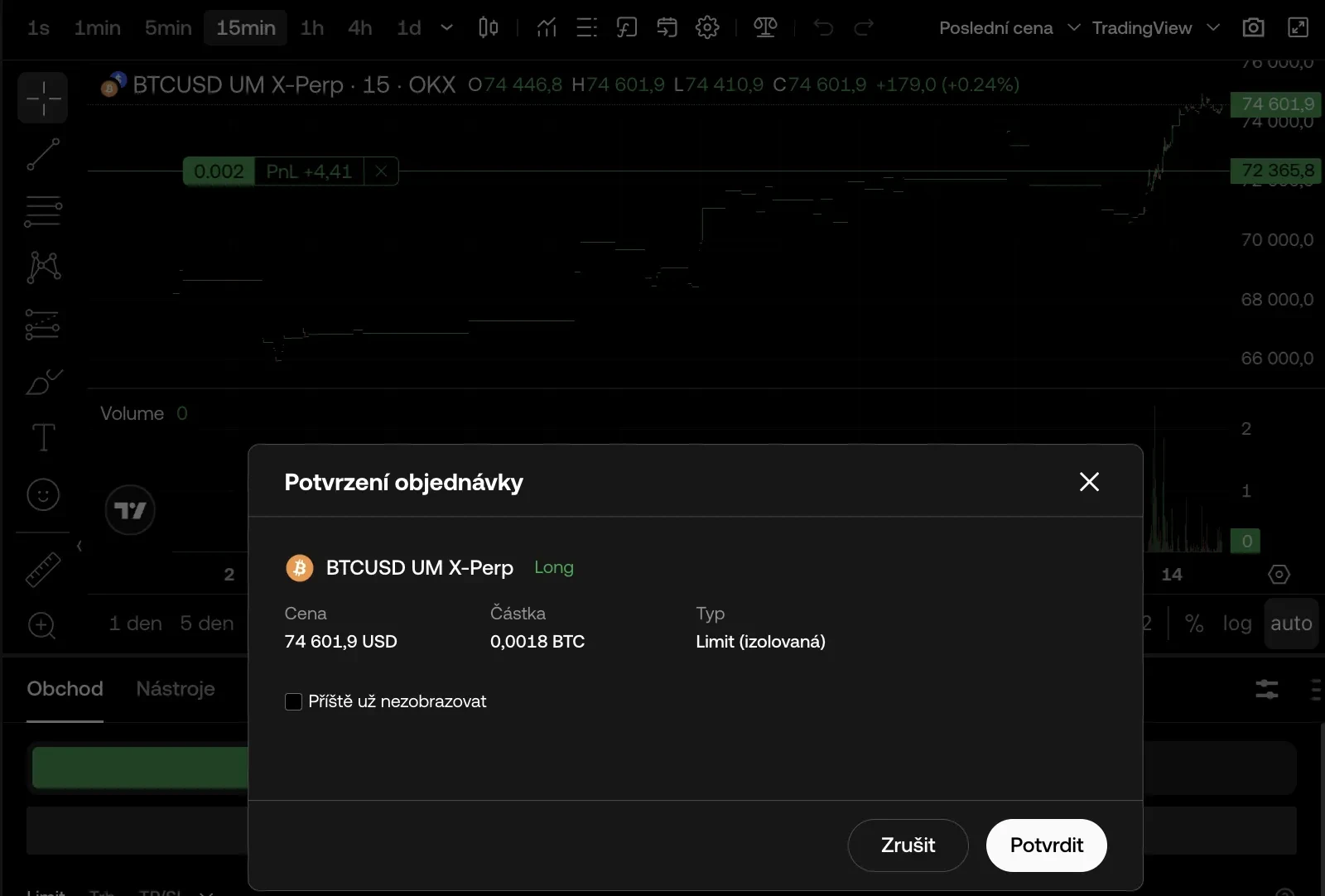
Task: Switch to the Nástroje tab
Action: [x=176, y=689]
